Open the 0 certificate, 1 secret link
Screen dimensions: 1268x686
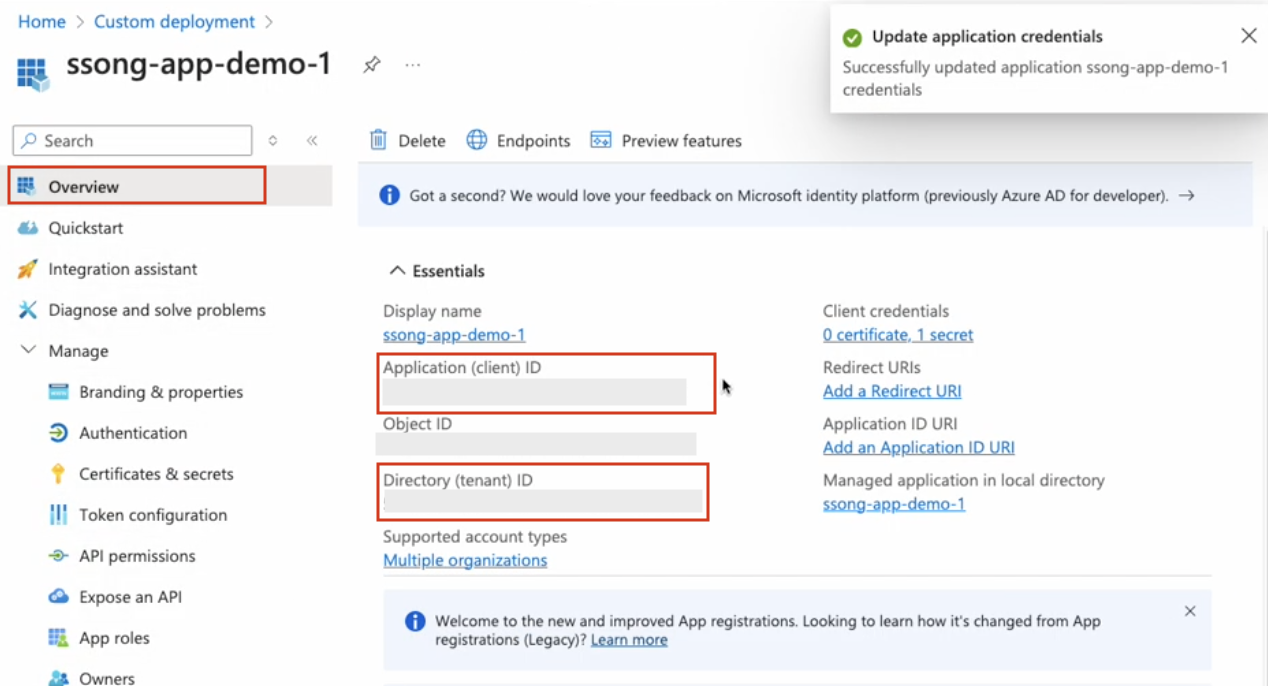[x=897, y=335]
